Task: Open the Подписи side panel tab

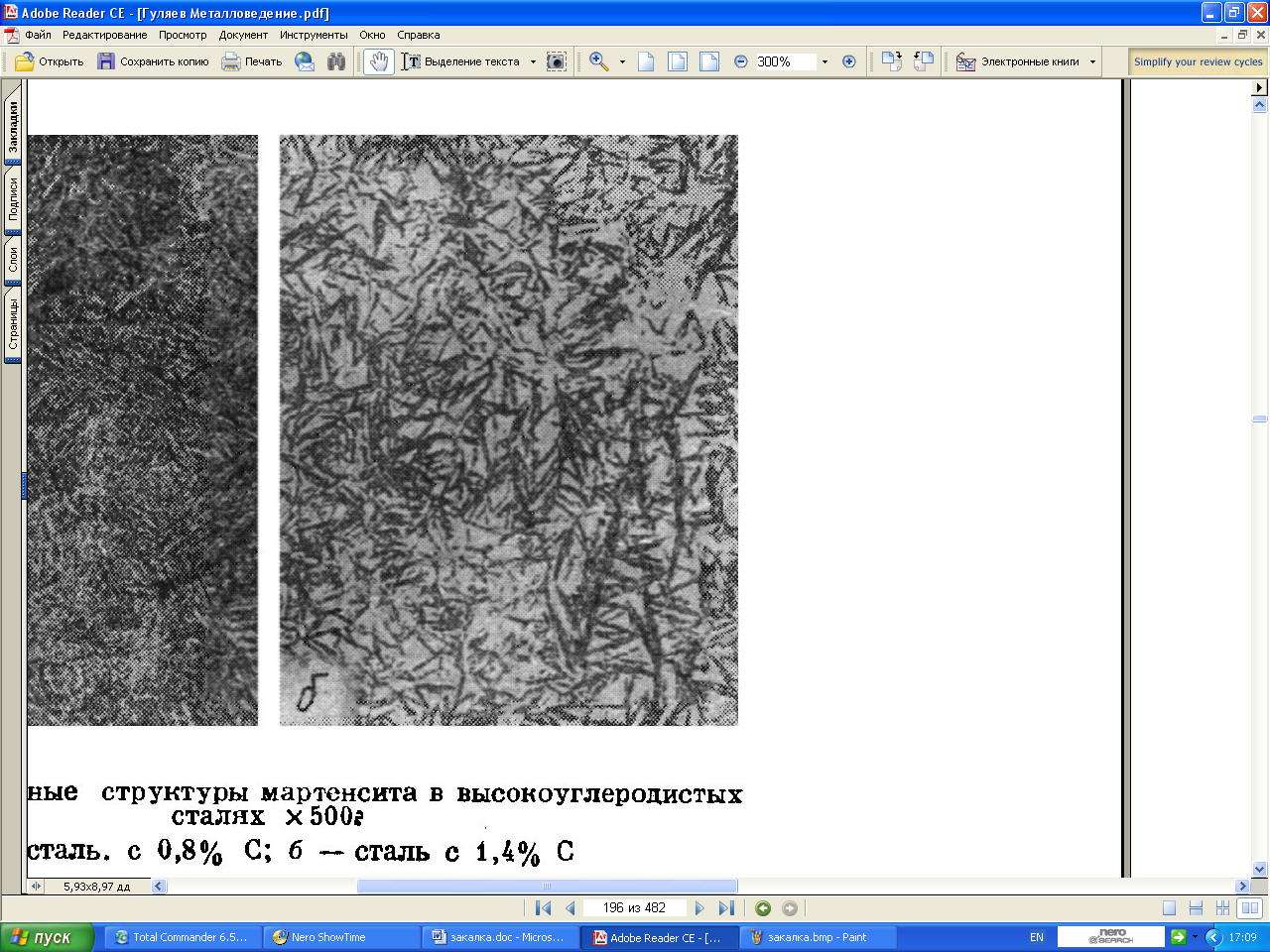Action: pos(13,200)
